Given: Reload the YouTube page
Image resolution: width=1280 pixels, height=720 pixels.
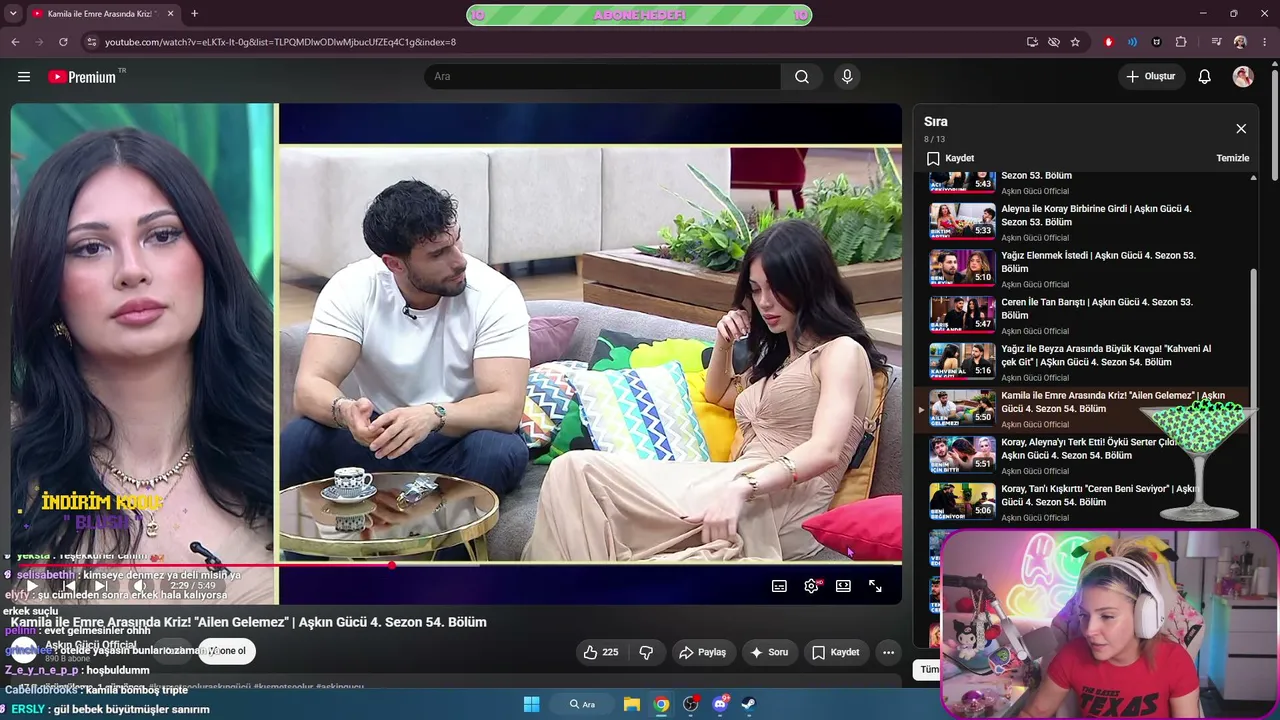Looking at the screenshot, I should click(x=63, y=42).
